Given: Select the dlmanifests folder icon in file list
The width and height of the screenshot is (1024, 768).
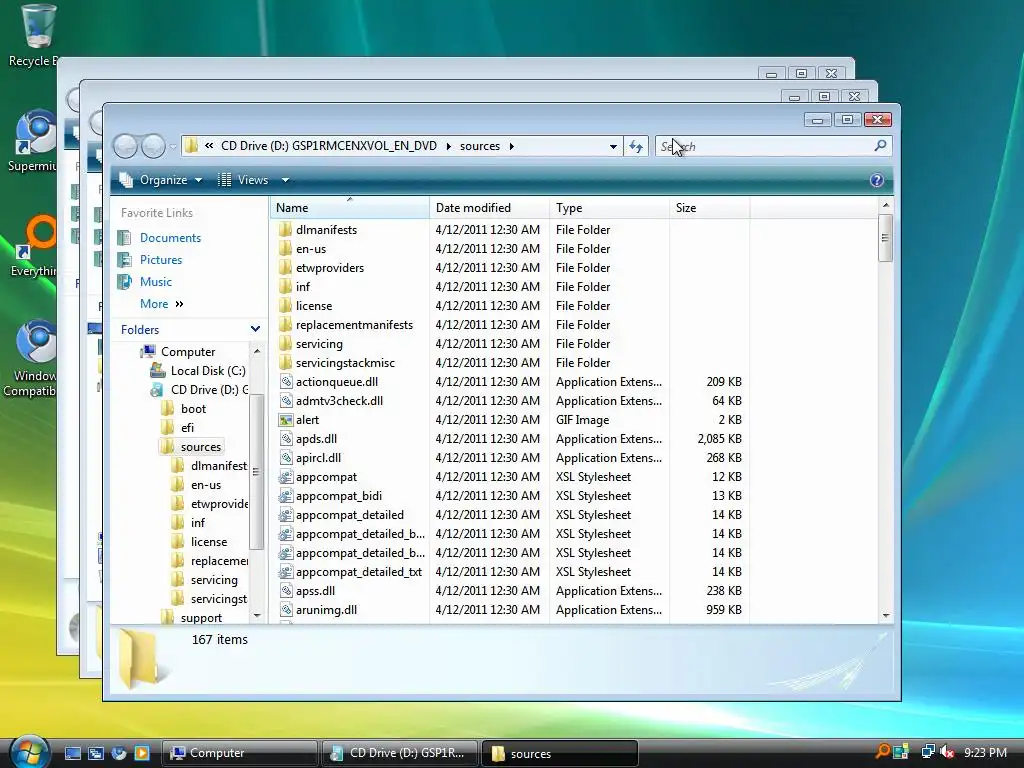Looking at the screenshot, I should click(x=285, y=230).
